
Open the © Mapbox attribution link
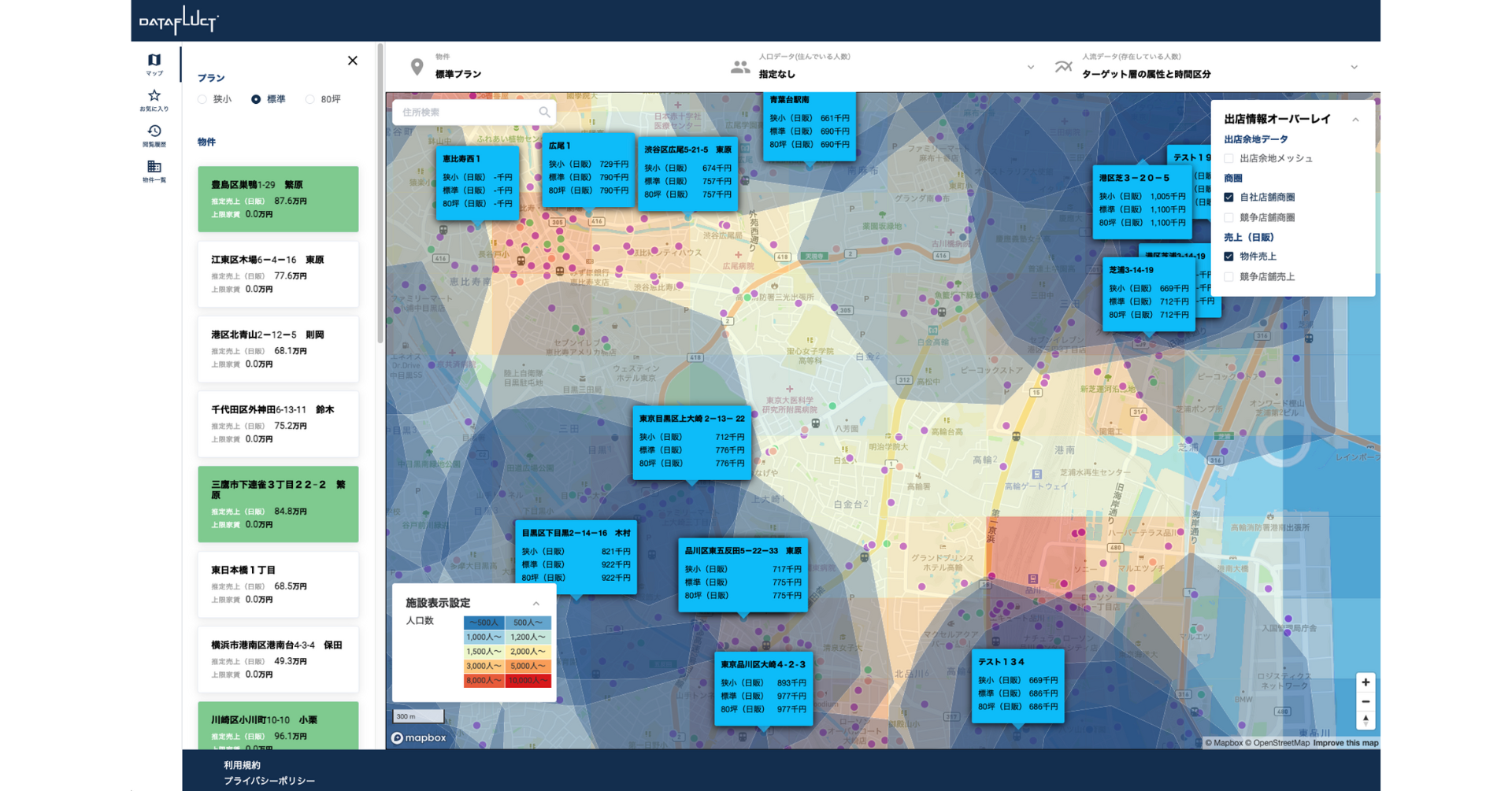1224,743
